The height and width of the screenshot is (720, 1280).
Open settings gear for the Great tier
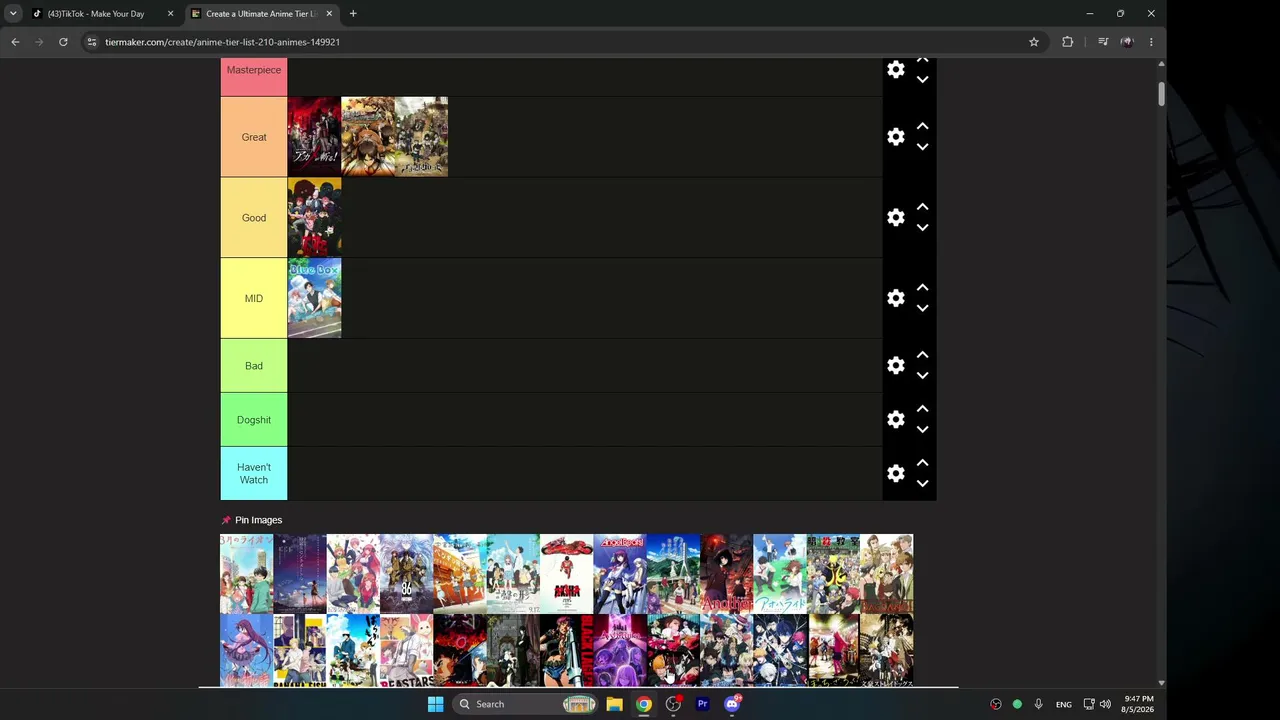click(896, 137)
